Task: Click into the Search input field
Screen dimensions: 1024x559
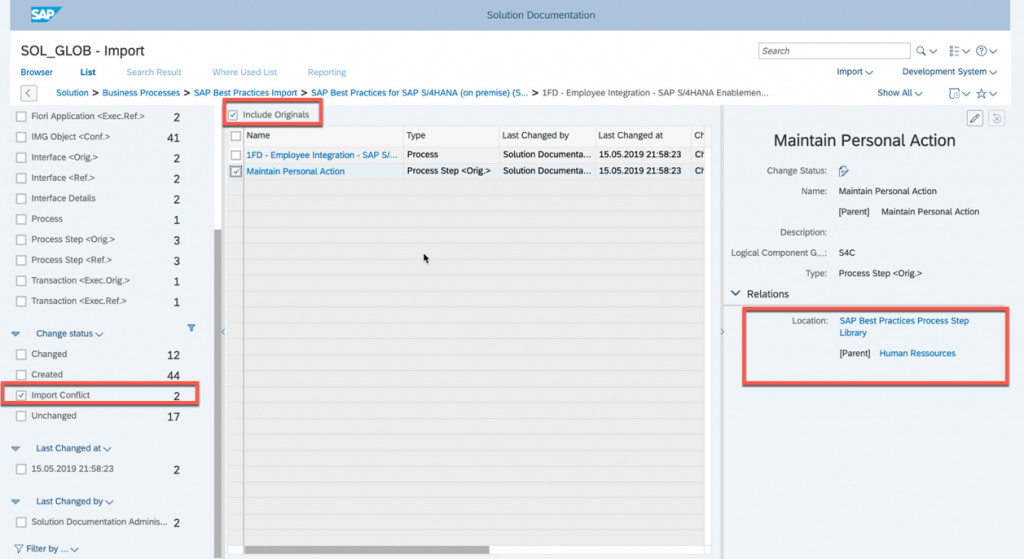Action: tap(834, 51)
